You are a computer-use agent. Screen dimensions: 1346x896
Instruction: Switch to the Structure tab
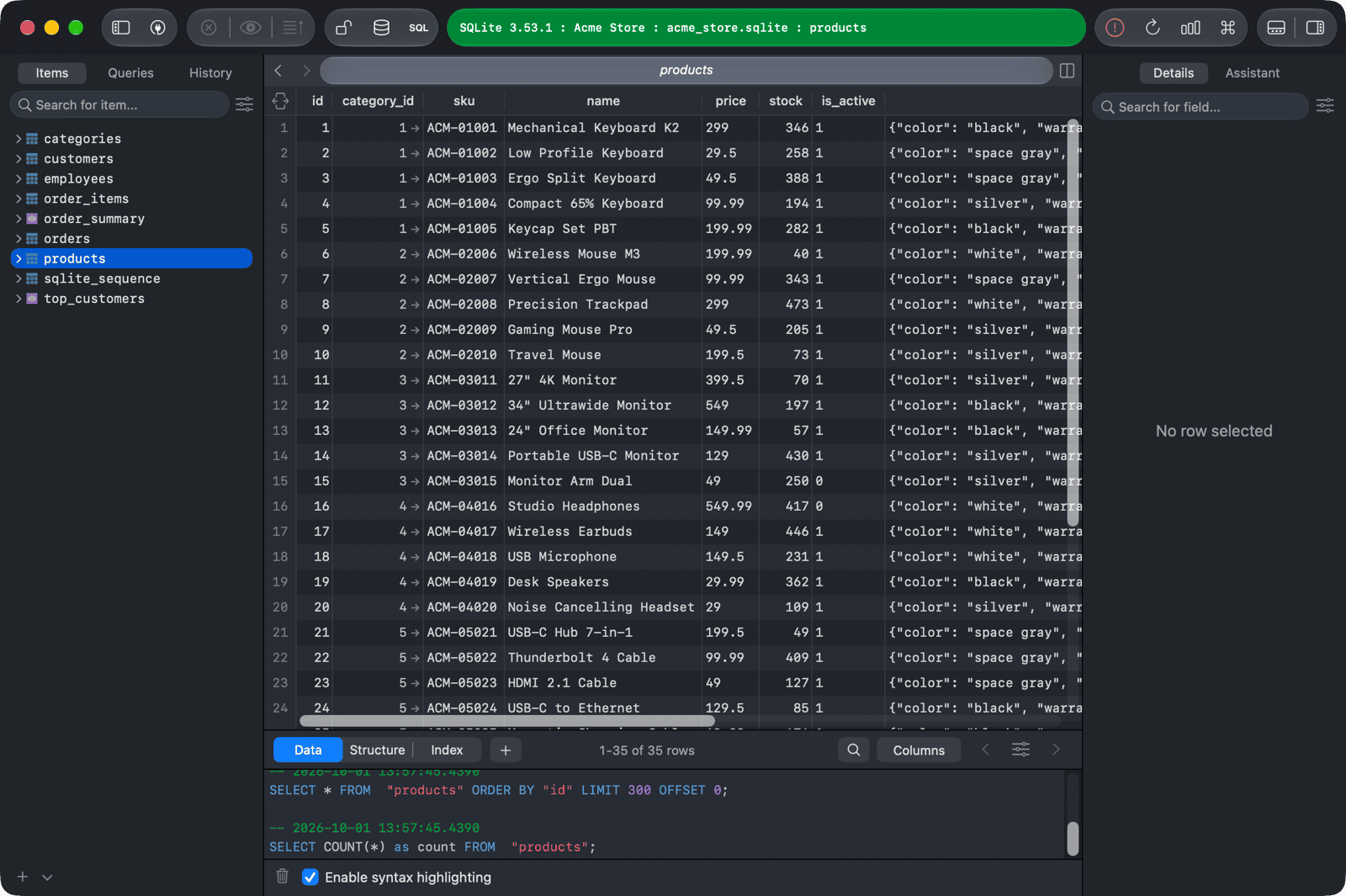tap(377, 750)
